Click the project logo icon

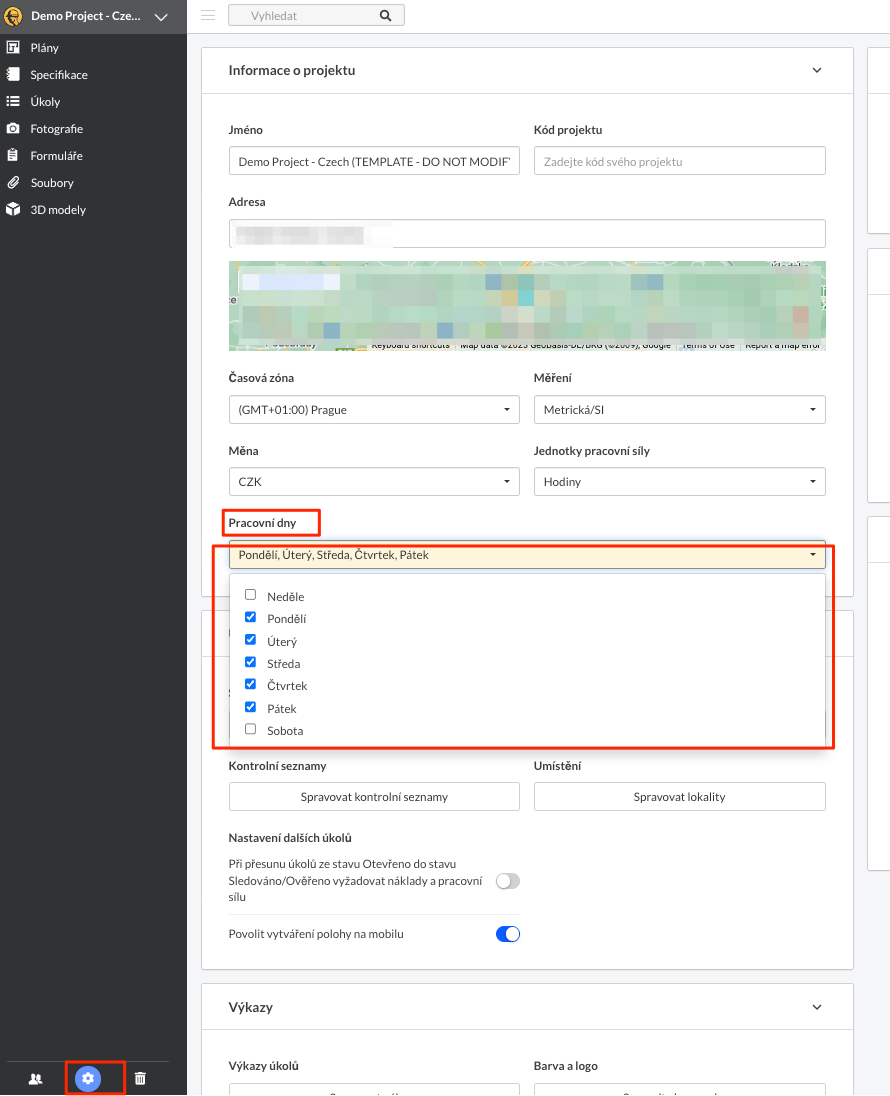pyautogui.click(x=13, y=16)
